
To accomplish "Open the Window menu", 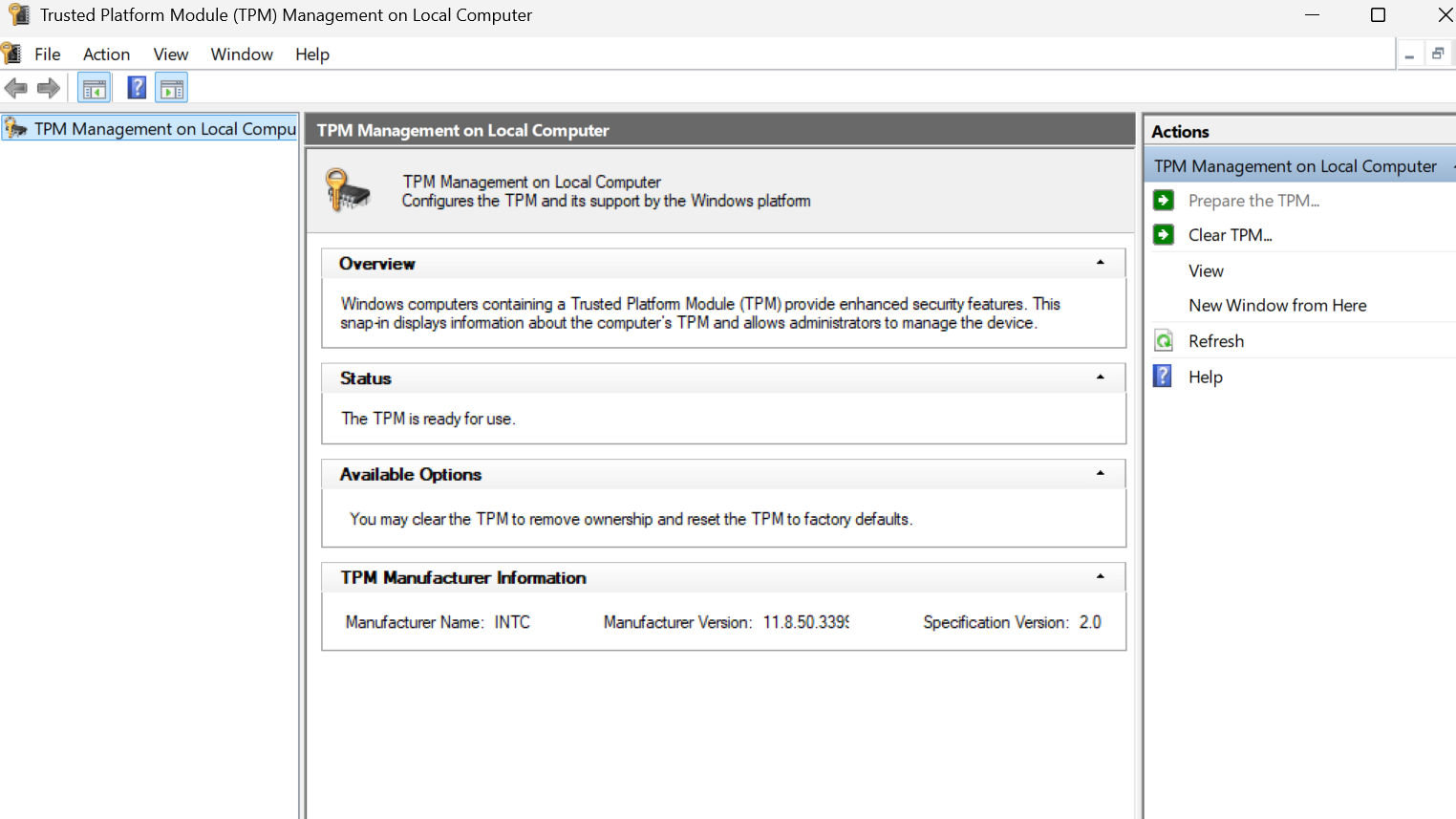I will pos(242,54).
